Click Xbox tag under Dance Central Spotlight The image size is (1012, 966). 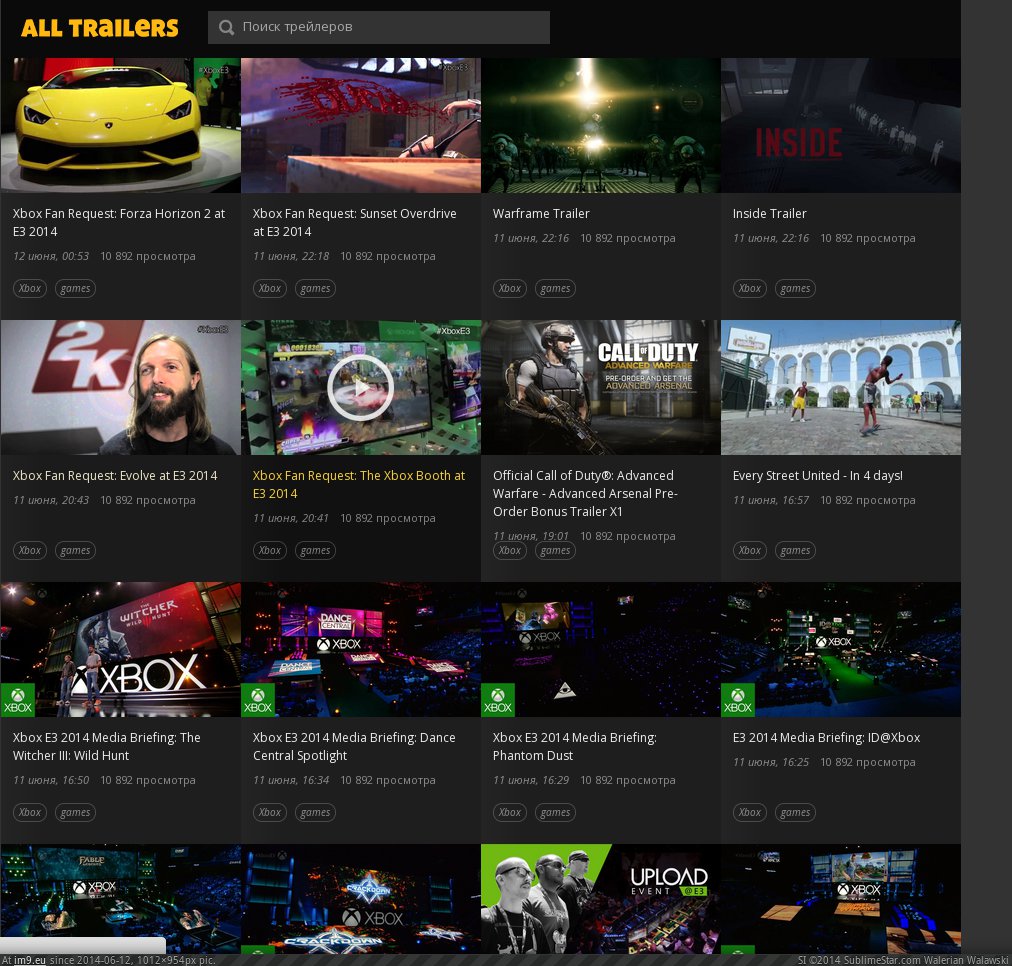tap(270, 812)
